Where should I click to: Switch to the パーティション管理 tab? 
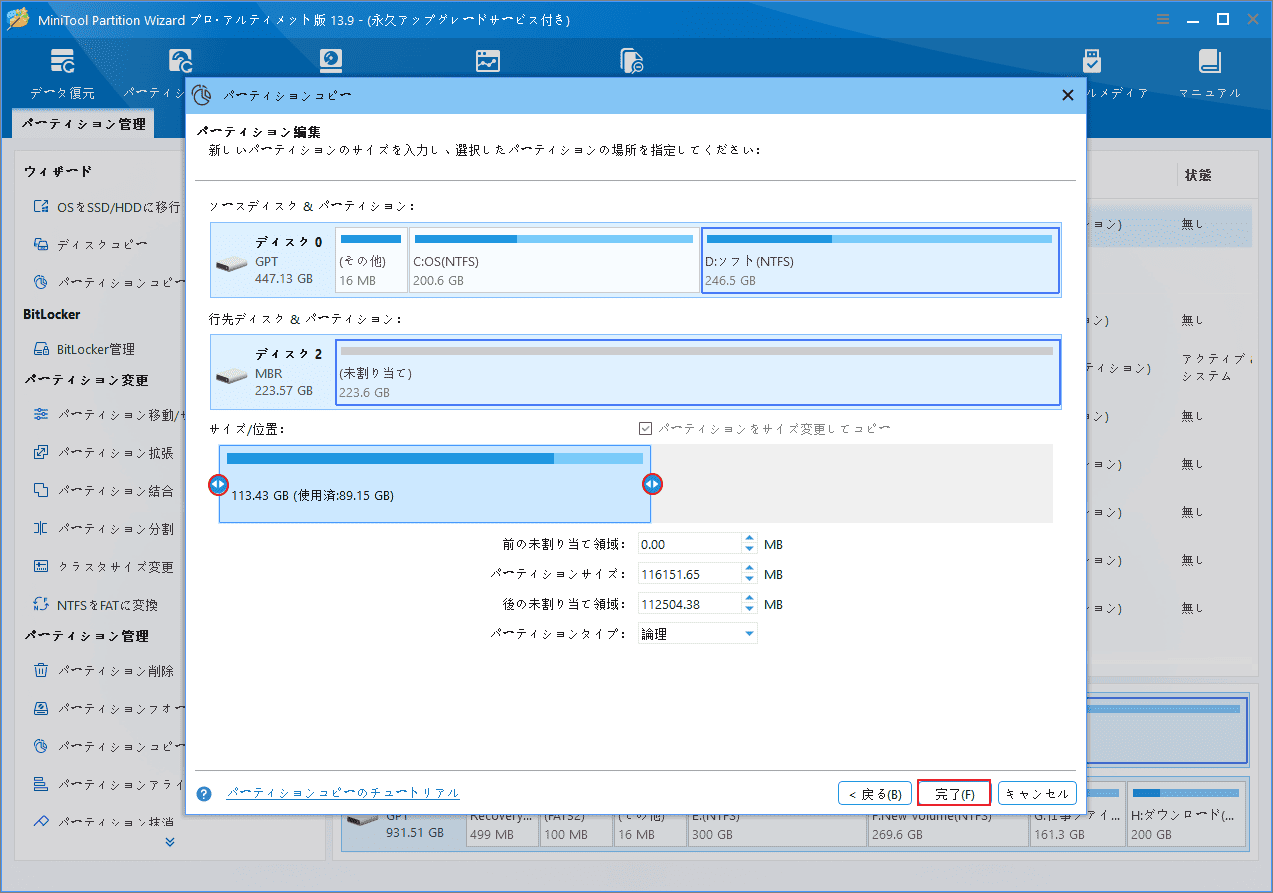(83, 124)
